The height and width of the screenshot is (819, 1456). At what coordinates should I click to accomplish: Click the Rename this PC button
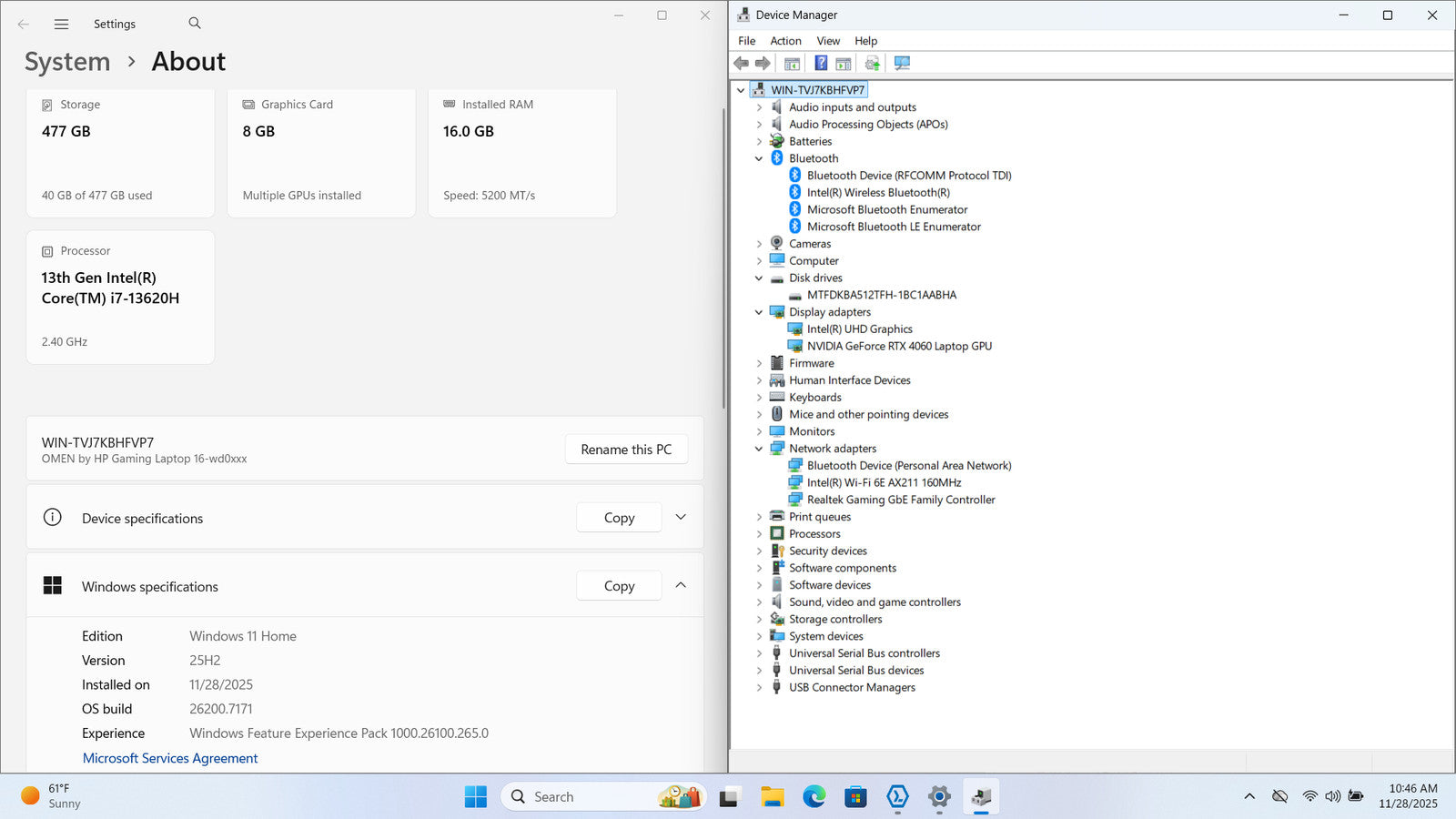[x=626, y=450]
